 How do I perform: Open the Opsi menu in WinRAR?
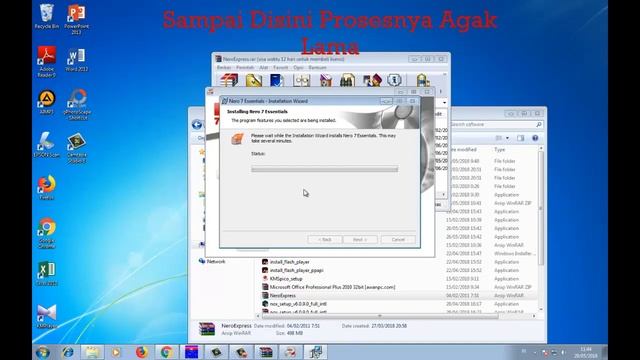(298, 67)
